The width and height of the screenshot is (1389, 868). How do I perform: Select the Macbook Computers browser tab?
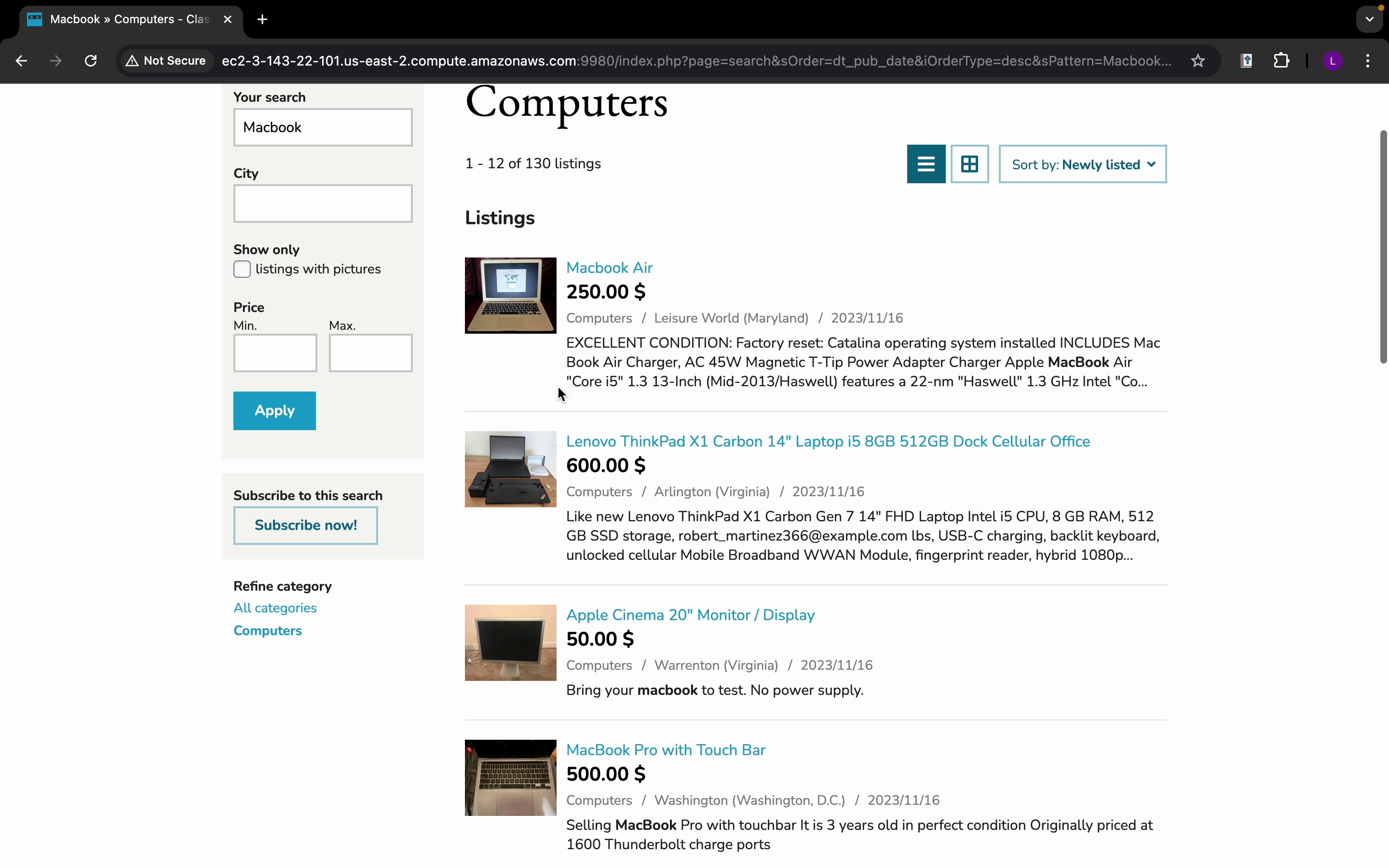coord(129,19)
